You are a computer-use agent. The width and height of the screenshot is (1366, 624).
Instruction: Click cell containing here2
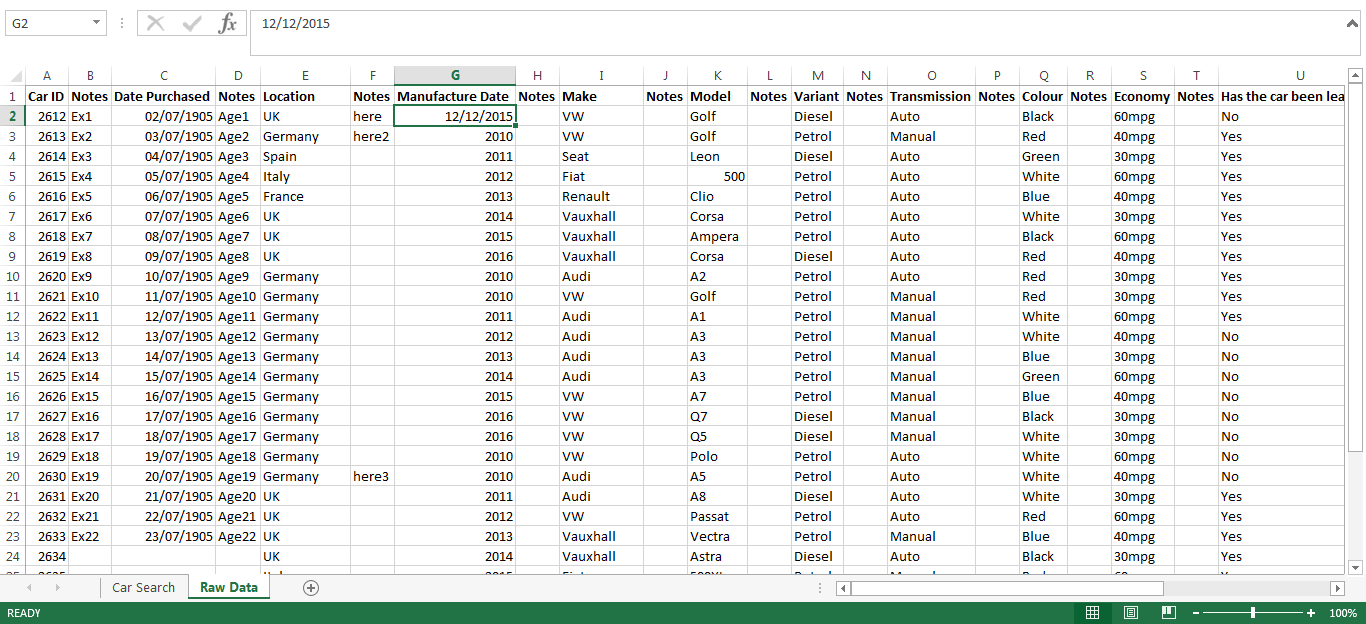pos(372,136)
